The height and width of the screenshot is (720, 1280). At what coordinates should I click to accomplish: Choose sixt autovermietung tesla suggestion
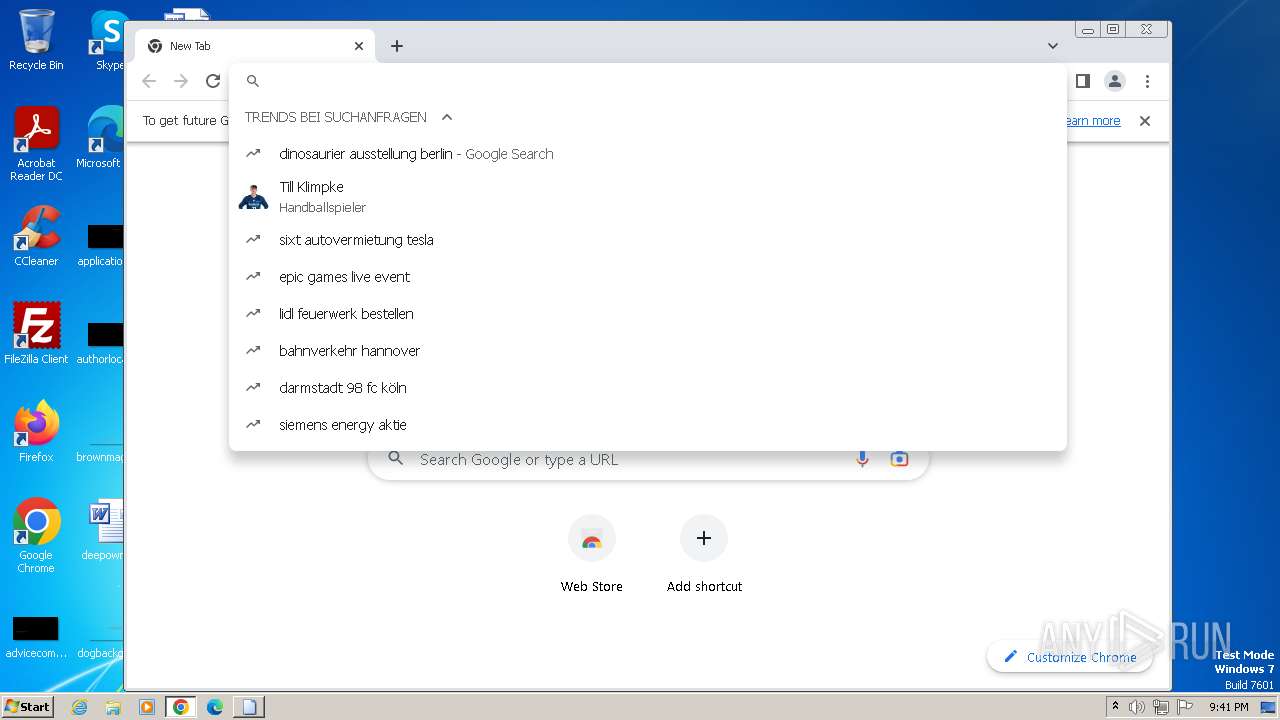tap(648, 240)
